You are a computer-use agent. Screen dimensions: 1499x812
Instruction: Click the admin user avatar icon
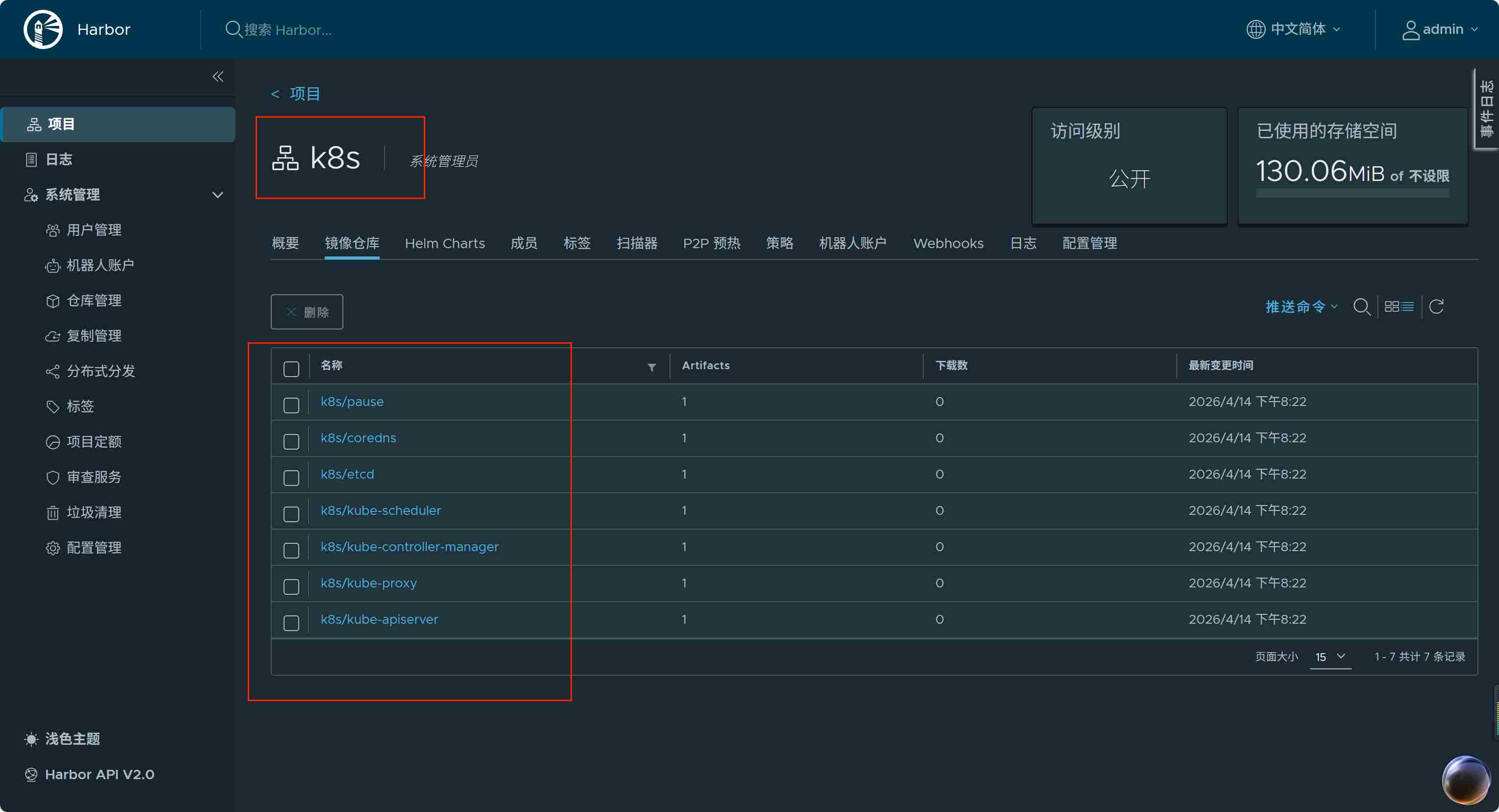click(1411, 29)
